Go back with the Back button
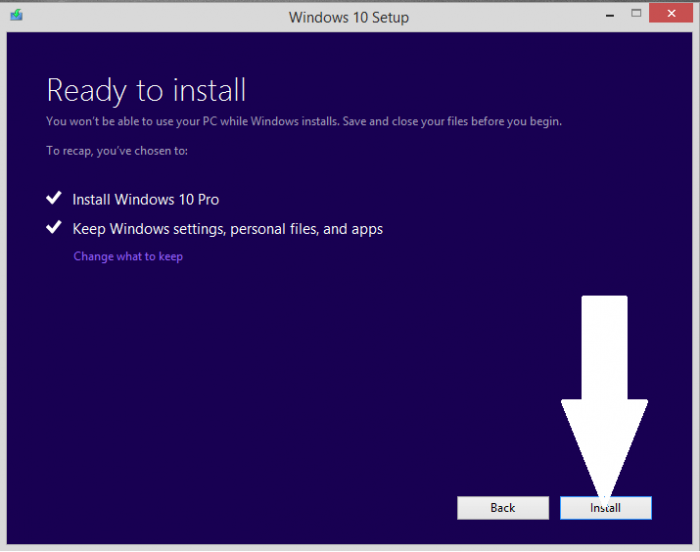700x552 pixels. click(x=503, y=508)
